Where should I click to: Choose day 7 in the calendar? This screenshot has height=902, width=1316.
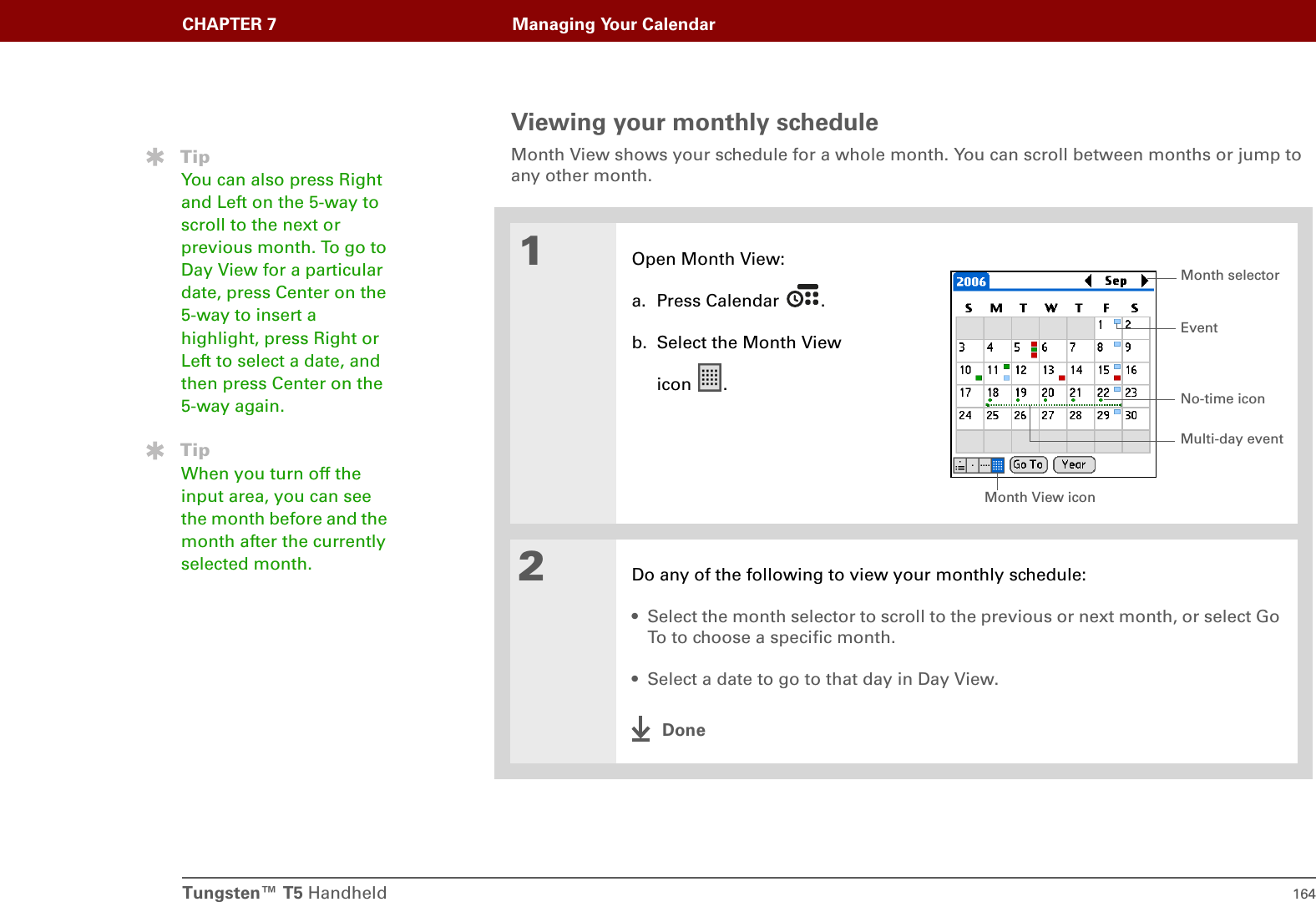(1081, 351)
